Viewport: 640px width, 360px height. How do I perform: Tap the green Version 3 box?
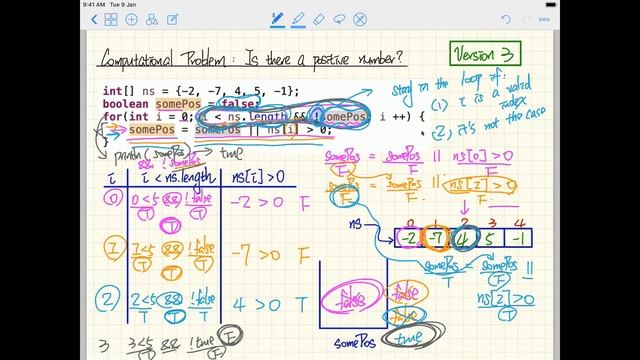click(485, 53)
